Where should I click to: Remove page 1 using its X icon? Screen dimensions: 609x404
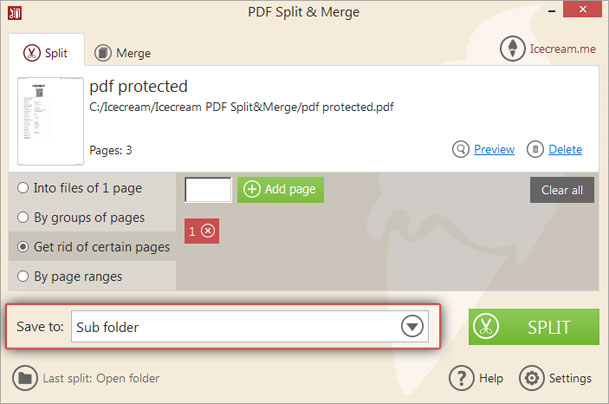point(208,231)
